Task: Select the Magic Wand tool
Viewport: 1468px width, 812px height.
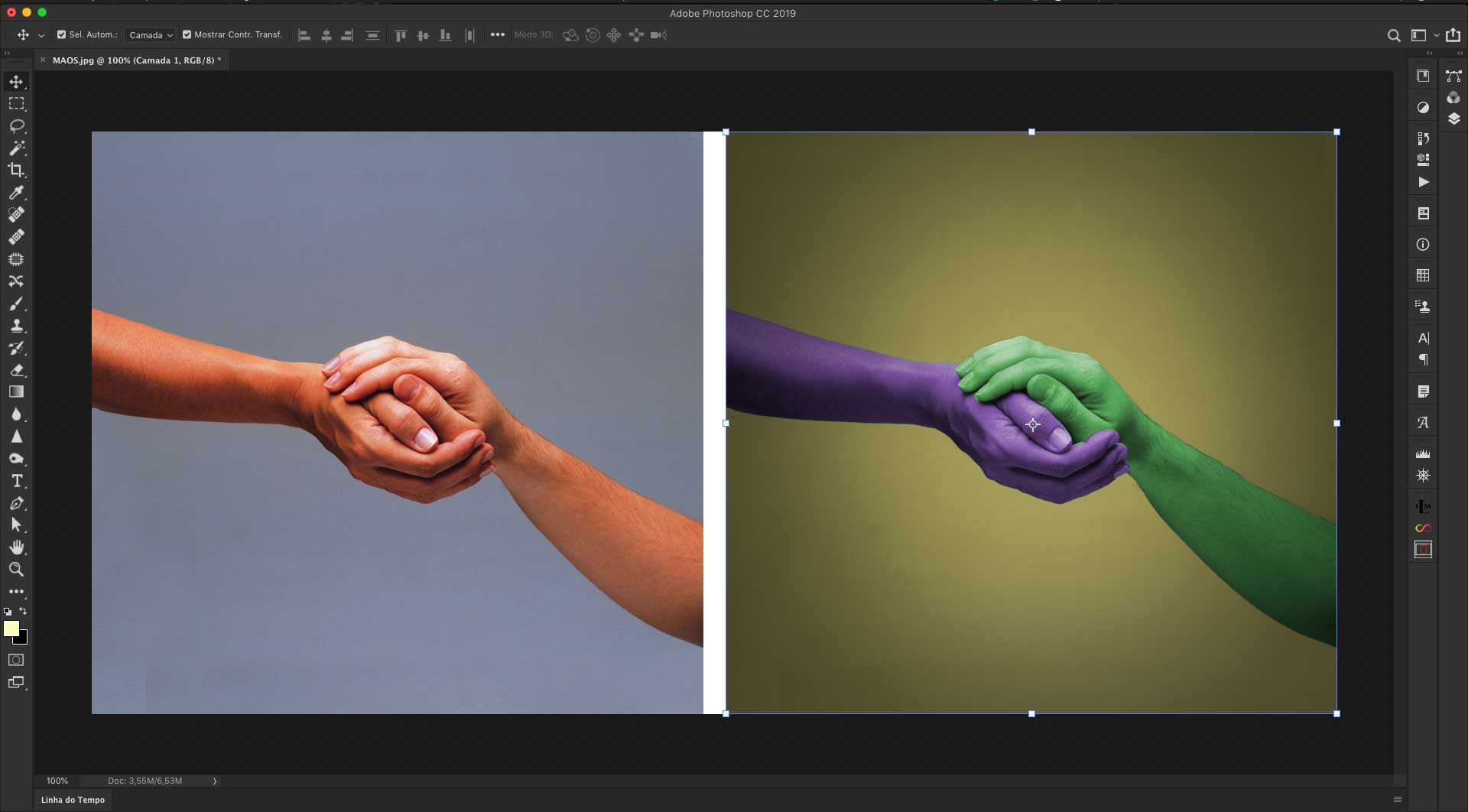Action: 16,148
